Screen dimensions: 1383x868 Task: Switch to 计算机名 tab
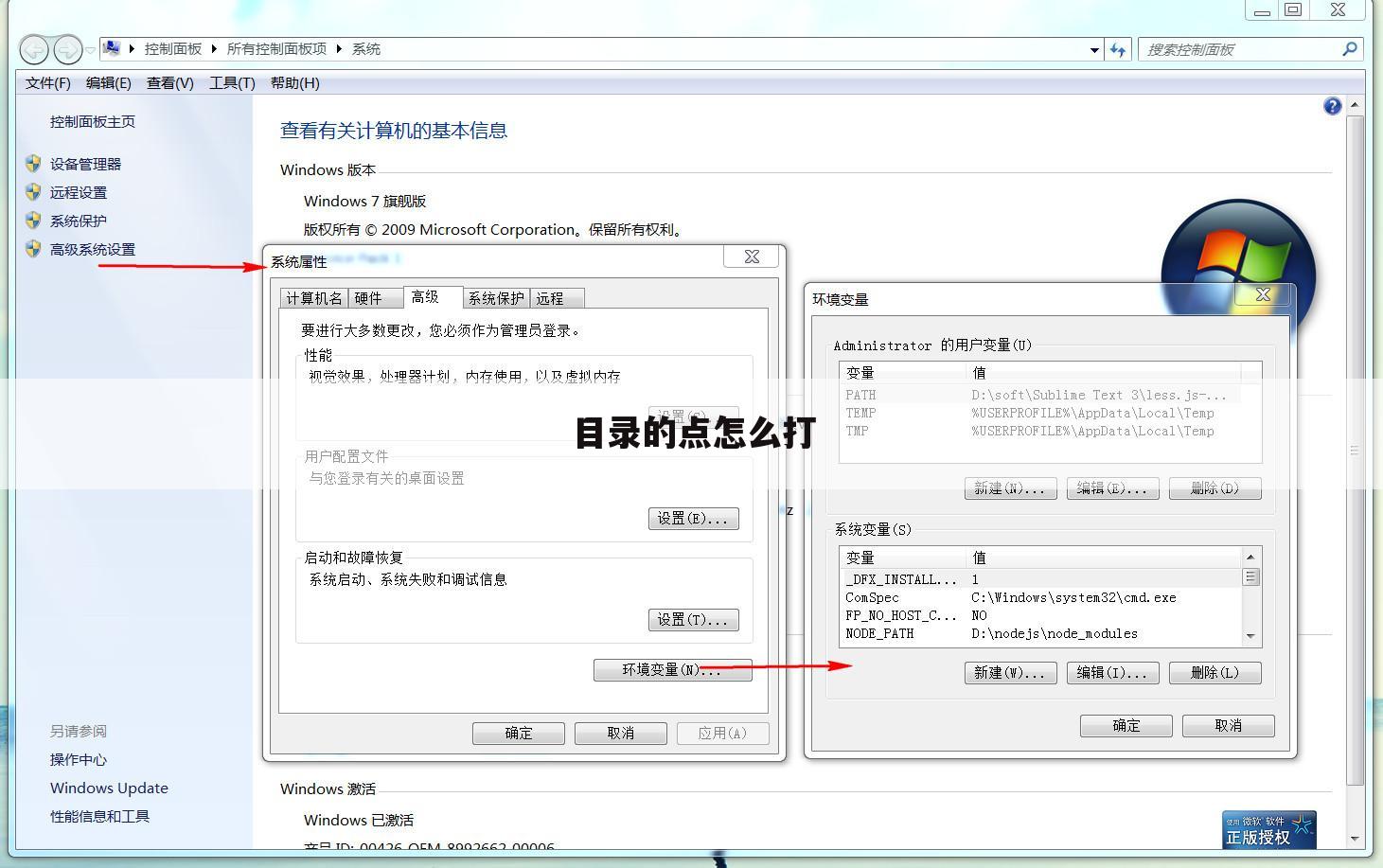pos(314,298)
